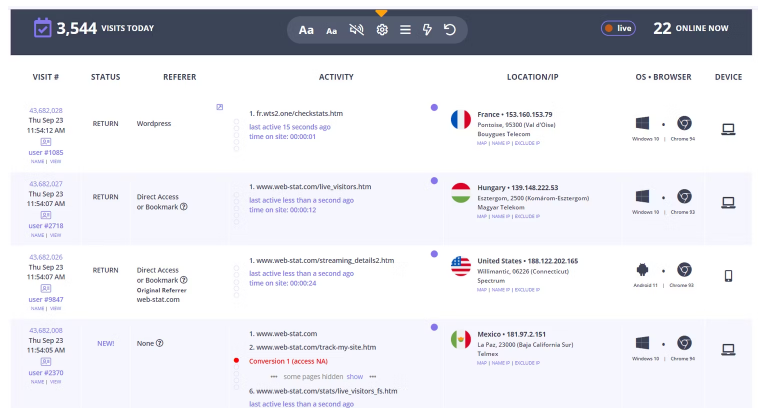This screenshot has width=773, height=413.
Task: Click help icon beside Direct Access for user #9847
Action: pos(183,280)
